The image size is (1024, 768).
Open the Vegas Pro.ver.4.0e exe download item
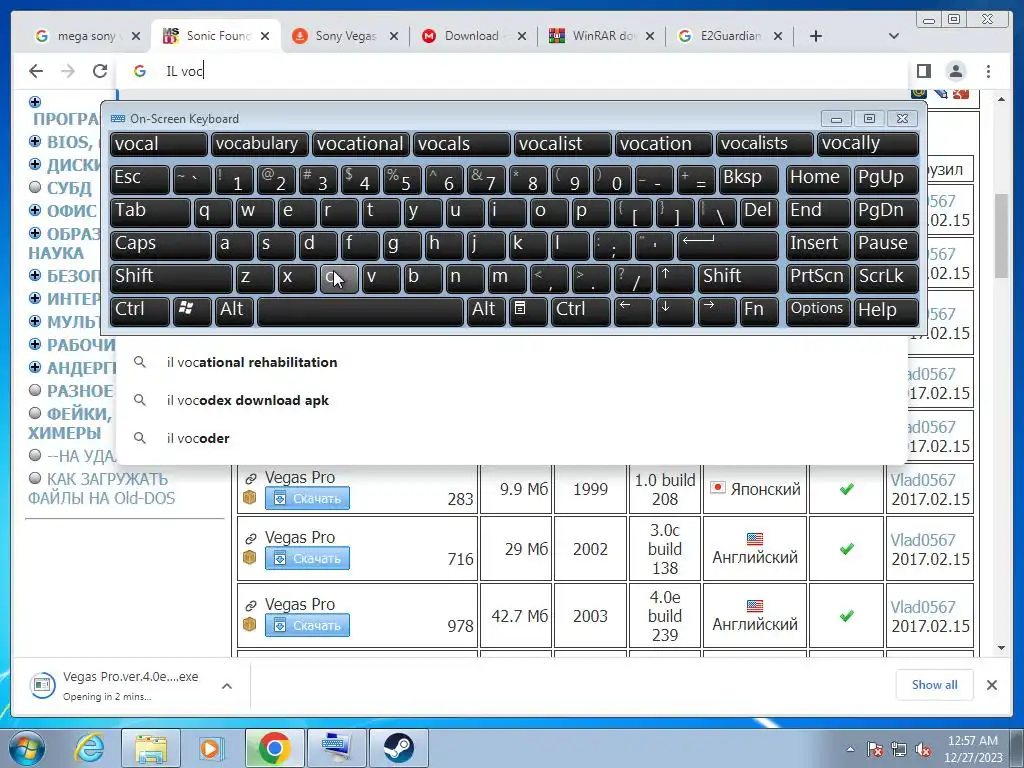tap(121, 686)
